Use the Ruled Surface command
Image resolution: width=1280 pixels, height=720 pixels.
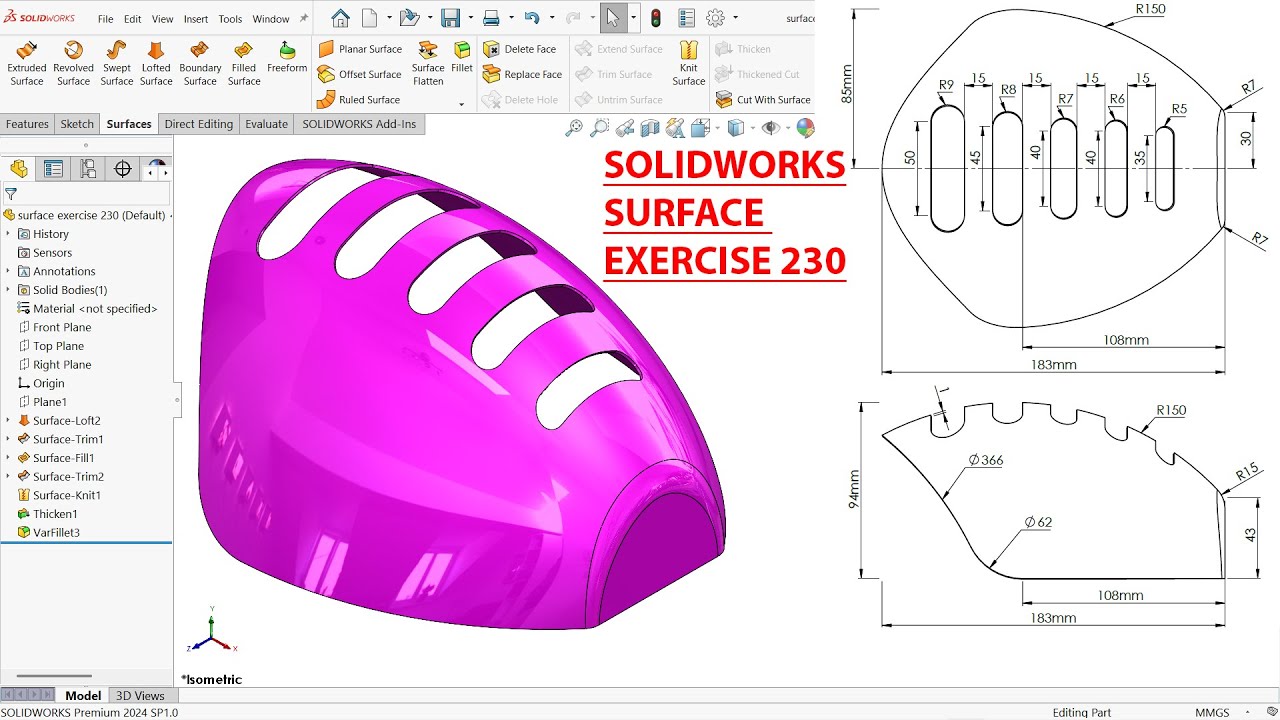point(358,100)
